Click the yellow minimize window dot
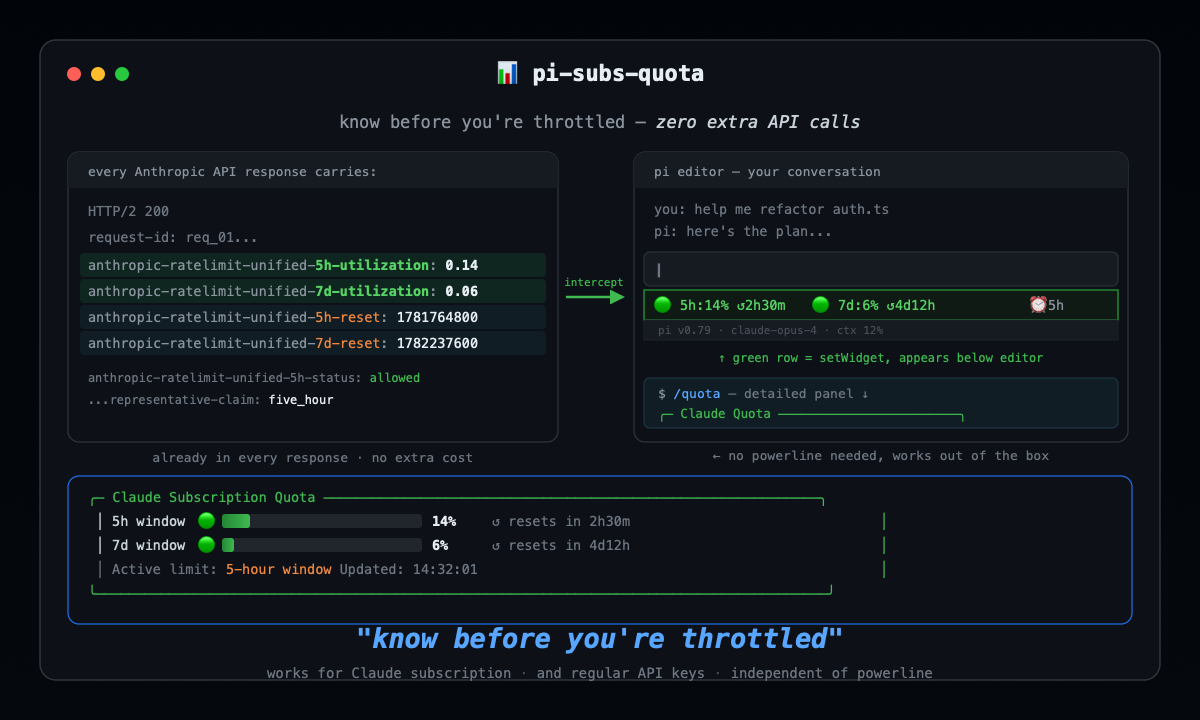1200x720 pixels. pyautogui.click(x=98, y=74)
